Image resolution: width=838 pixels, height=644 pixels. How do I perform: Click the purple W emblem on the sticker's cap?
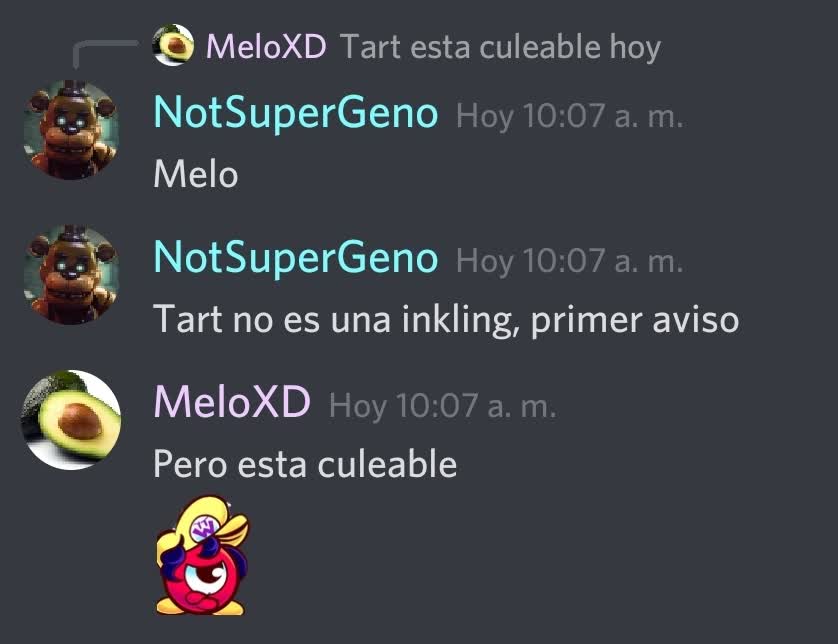coord(204,529)
